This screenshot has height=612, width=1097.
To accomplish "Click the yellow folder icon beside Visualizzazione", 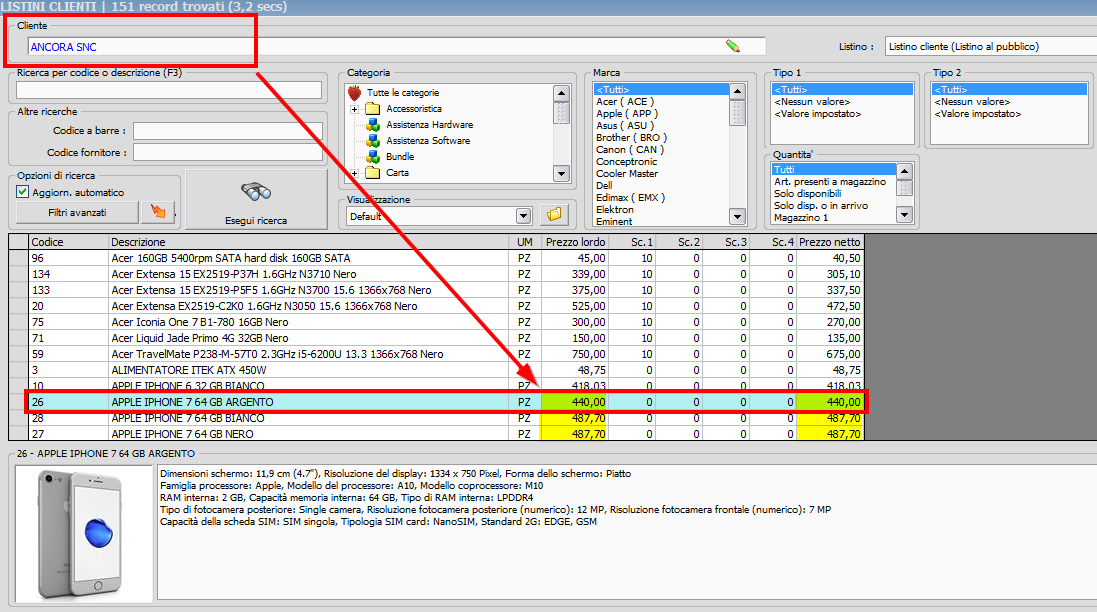I will coord(553,215).
